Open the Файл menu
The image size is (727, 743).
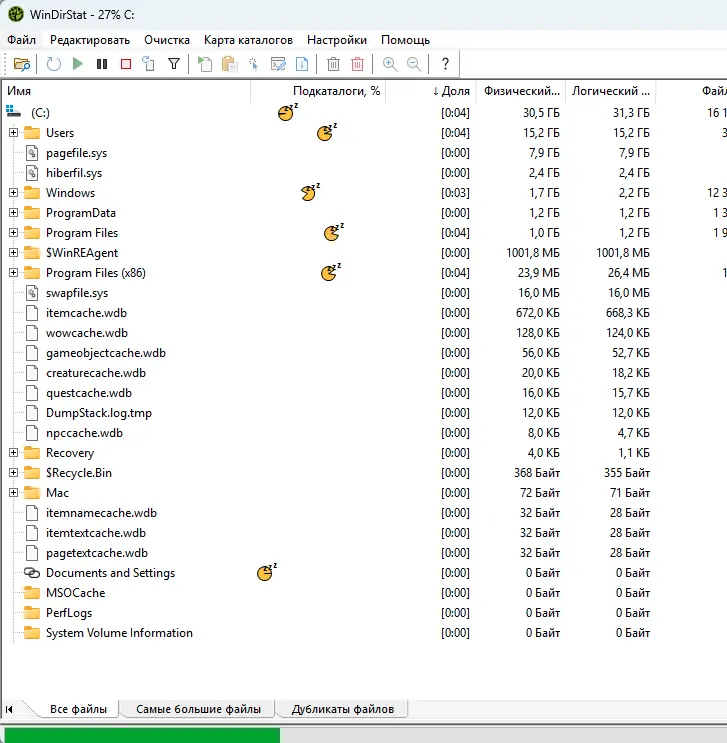click(21, 40)
